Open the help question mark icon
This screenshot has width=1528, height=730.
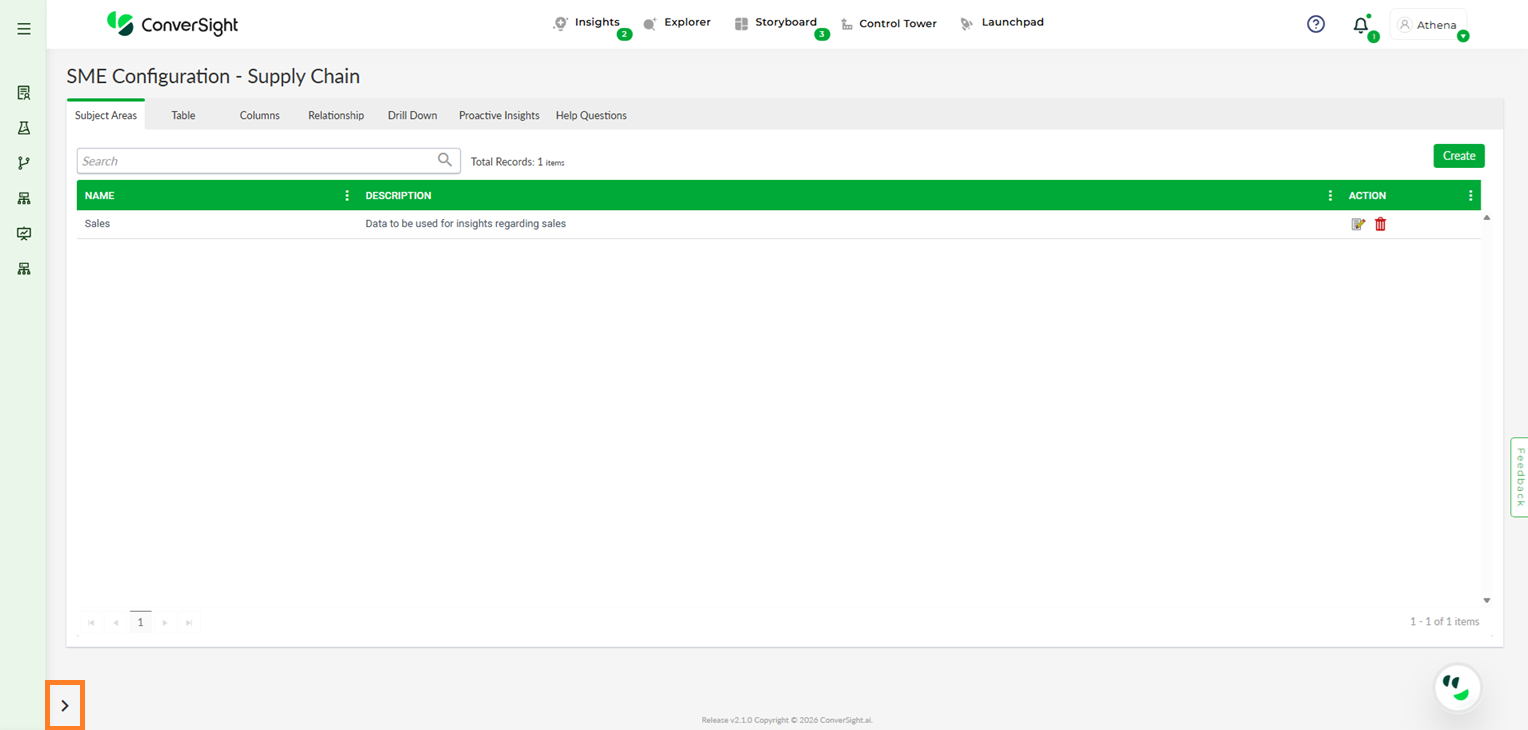click(x=1316, y=24)
